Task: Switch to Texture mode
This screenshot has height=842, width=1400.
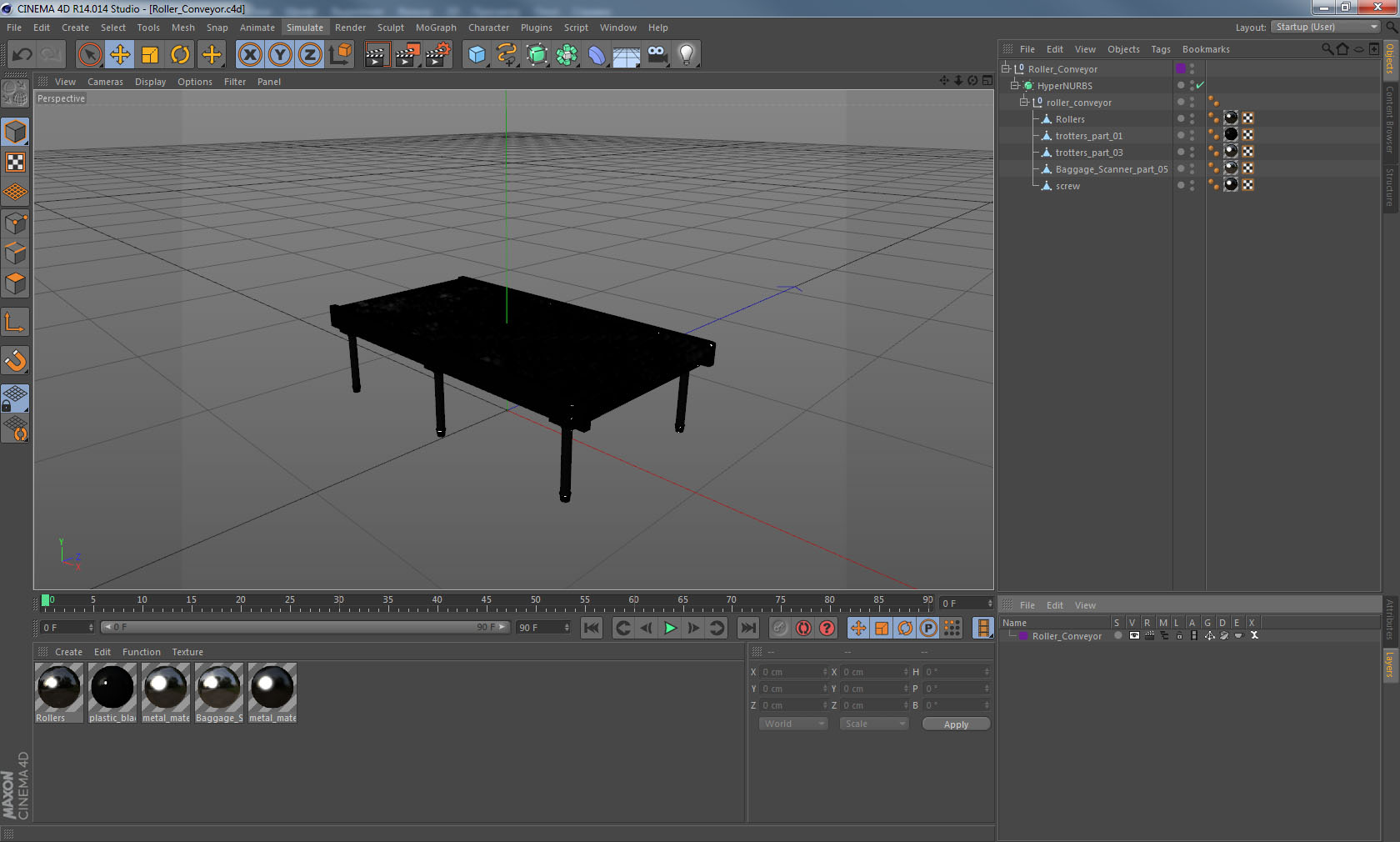Action: click(15, 162)
